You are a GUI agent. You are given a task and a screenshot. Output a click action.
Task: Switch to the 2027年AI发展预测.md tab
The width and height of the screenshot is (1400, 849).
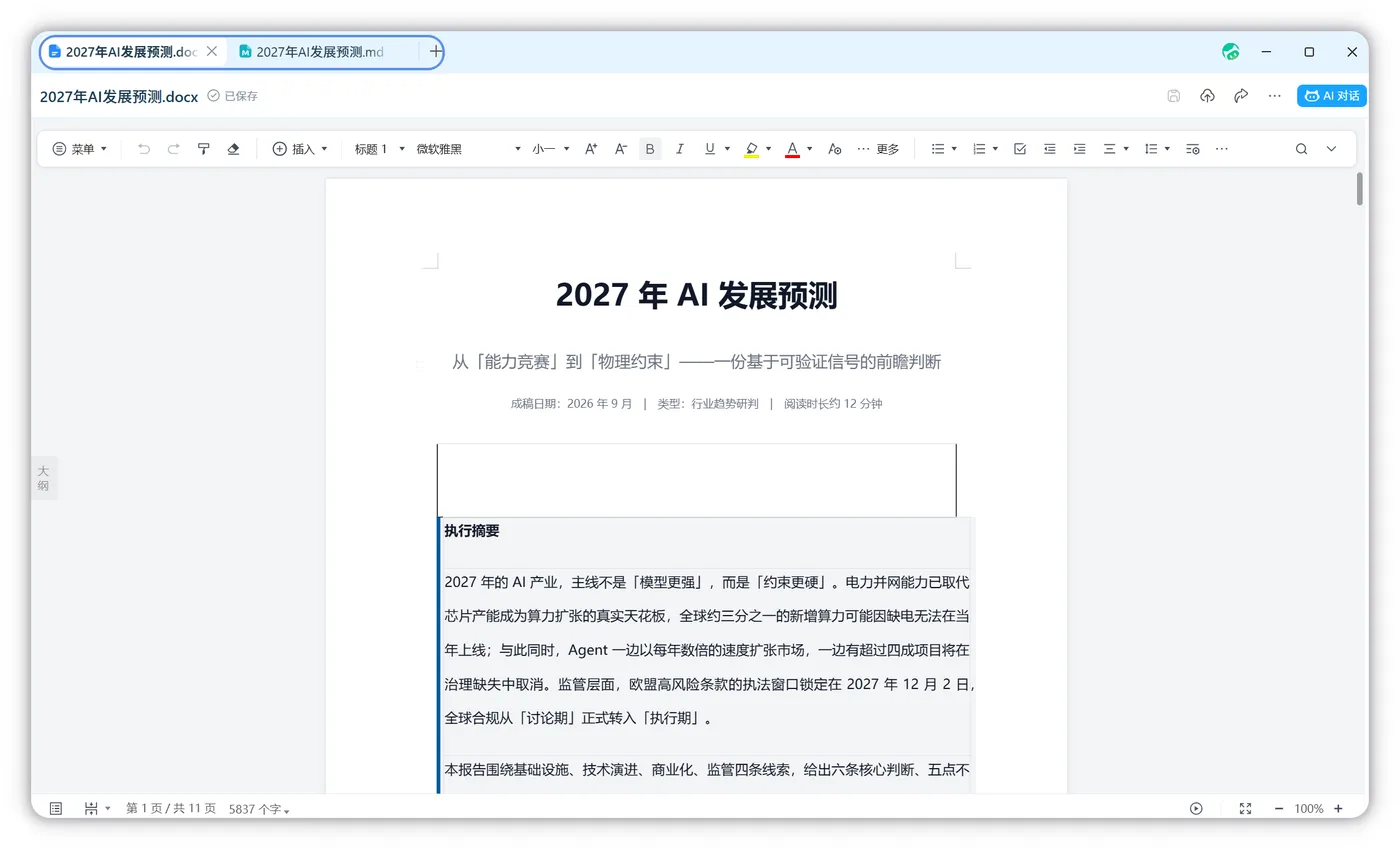[x=319, y=52]
